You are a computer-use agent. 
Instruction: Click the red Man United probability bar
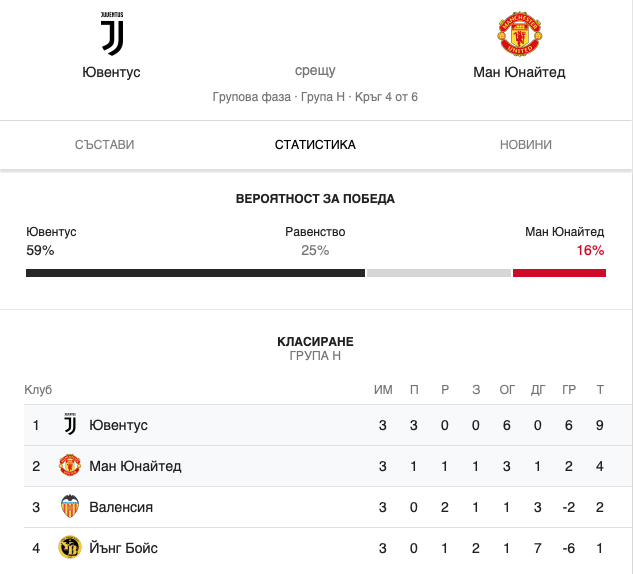pos(559,273)
